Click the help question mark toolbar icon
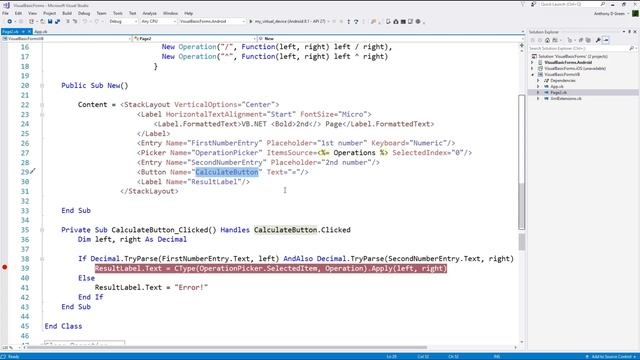 coord(356,21)
